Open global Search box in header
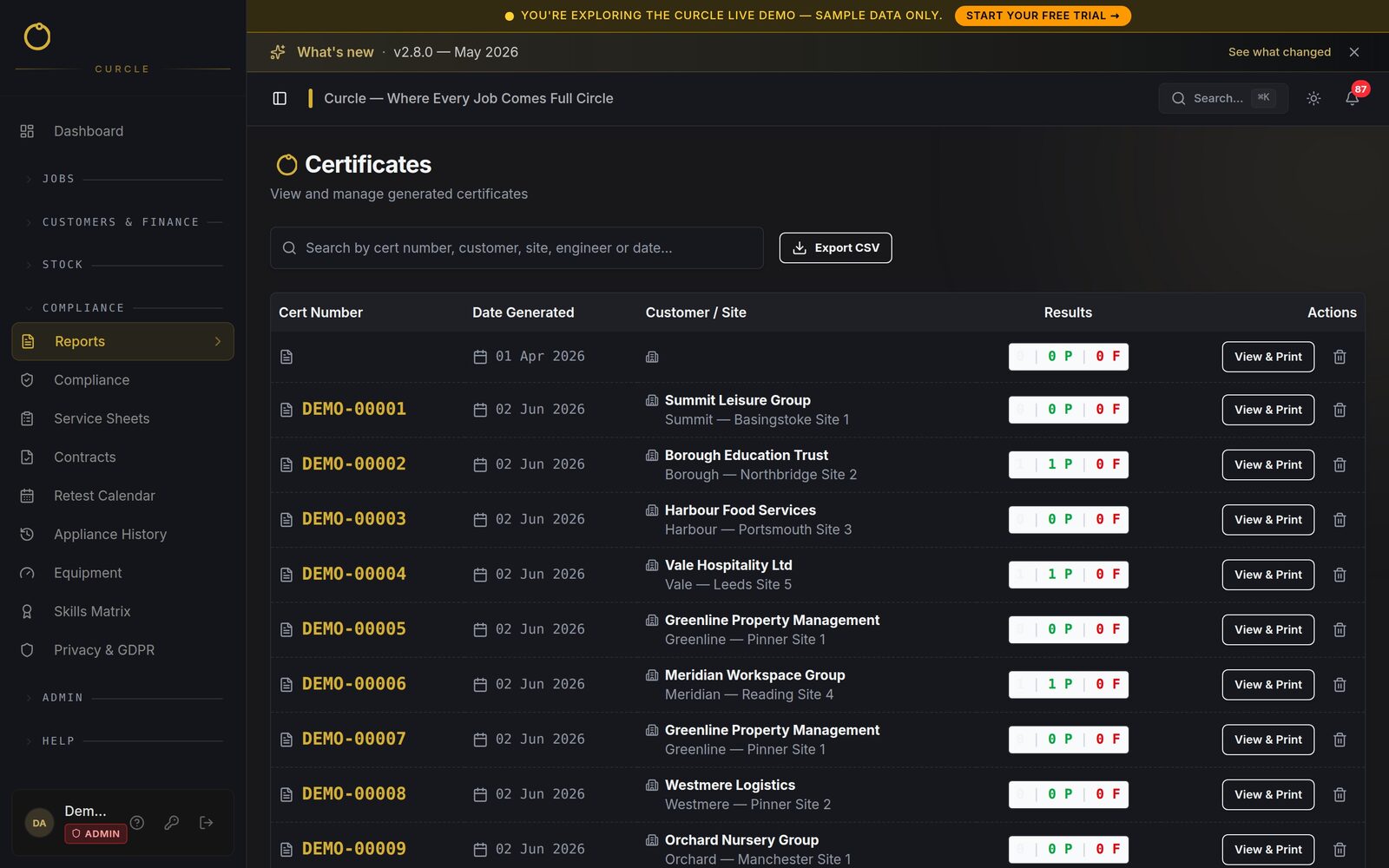 click(1222, 98)
